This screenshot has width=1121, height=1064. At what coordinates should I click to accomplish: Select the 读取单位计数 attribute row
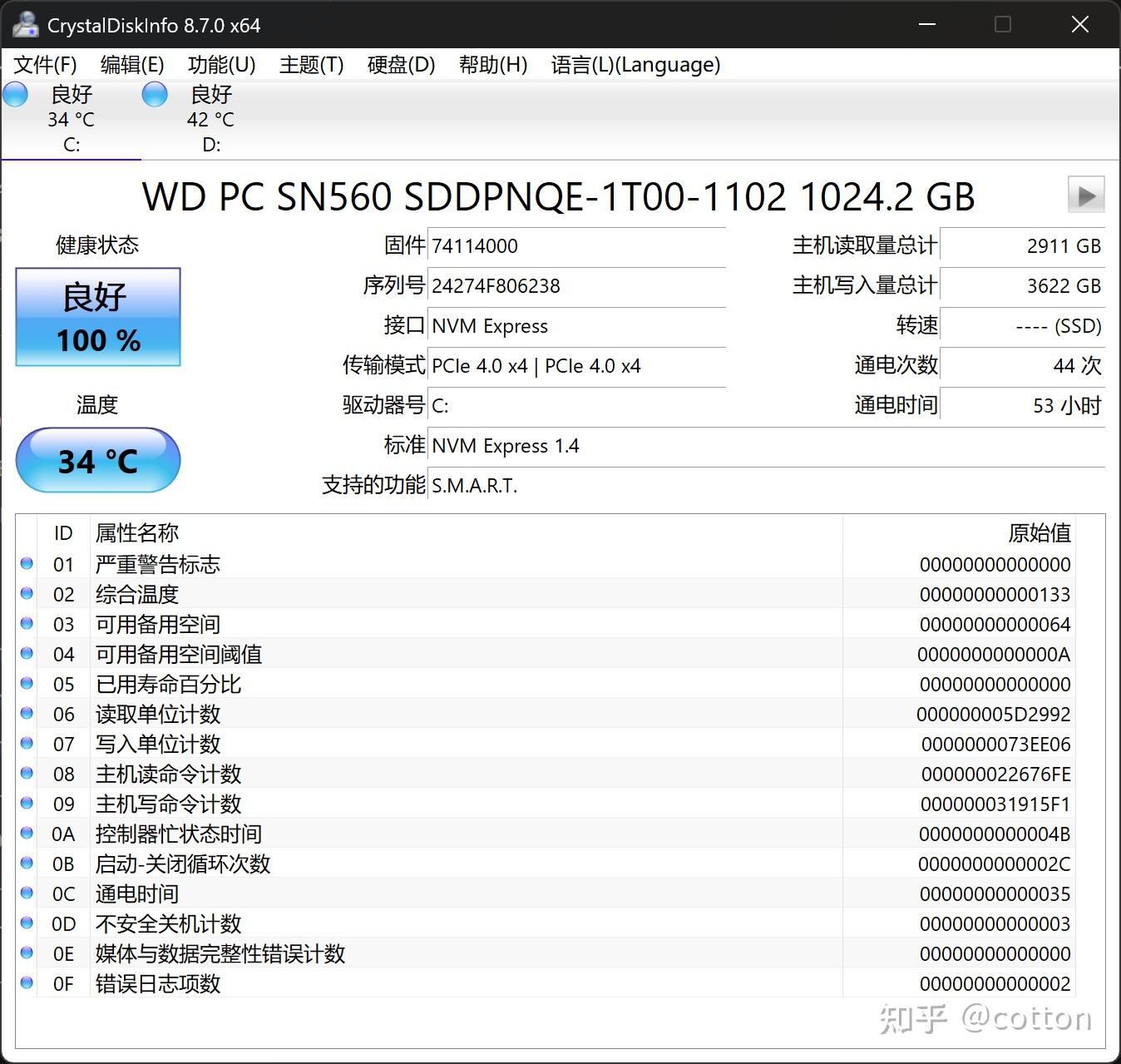[x=546, y=714]
